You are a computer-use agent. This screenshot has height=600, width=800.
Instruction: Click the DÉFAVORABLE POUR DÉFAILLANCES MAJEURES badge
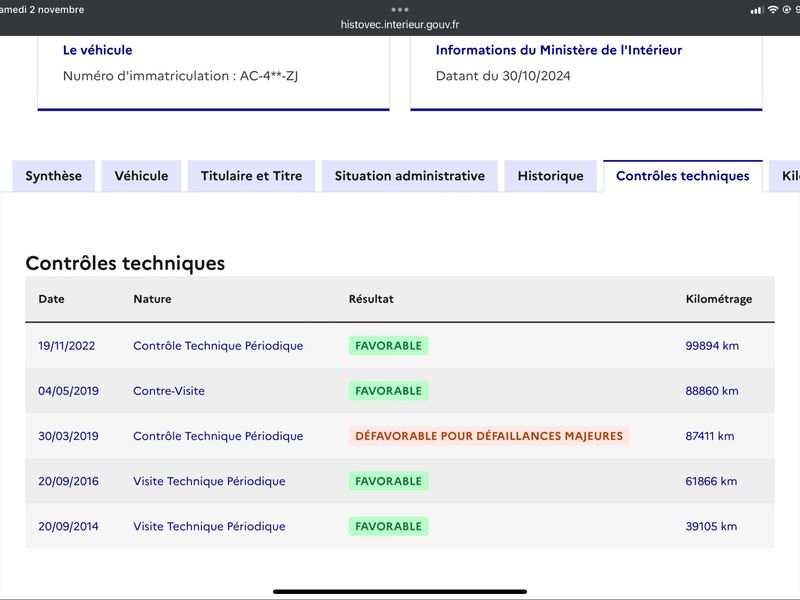[x=489, y=436]
